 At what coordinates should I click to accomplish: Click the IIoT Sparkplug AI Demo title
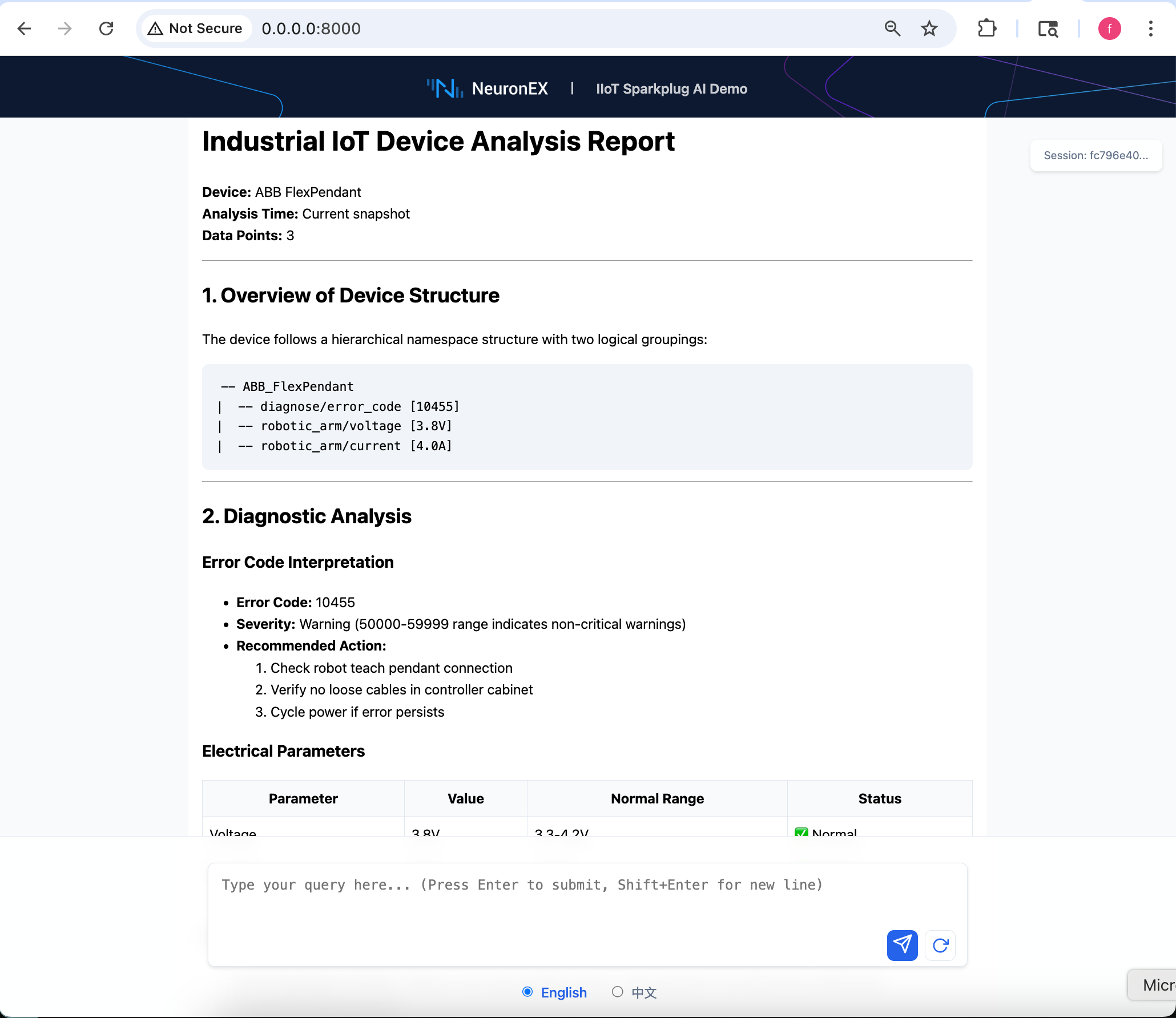pyautogui.click(x=671, y=89)
